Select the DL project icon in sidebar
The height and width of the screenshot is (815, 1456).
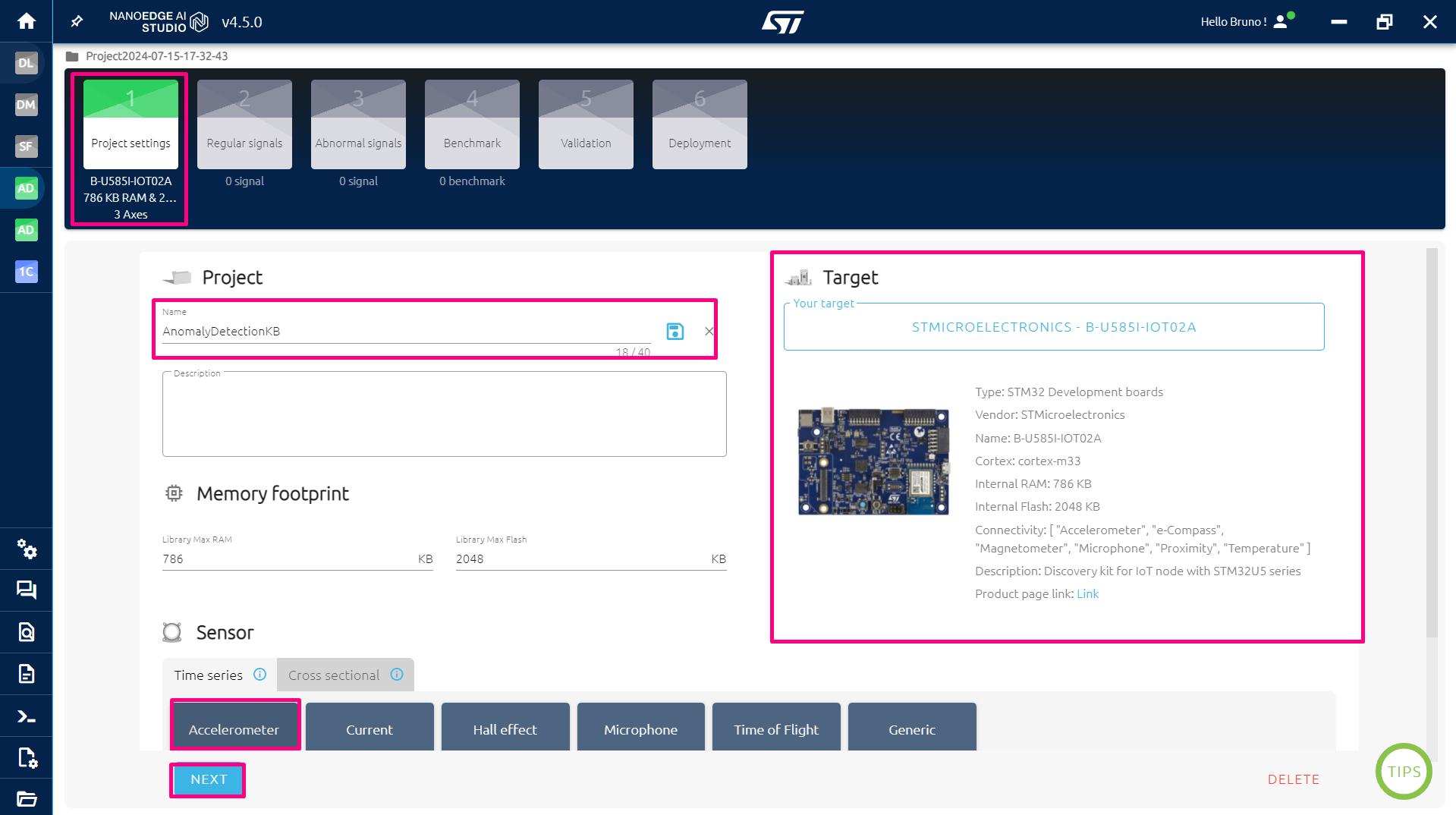point(26,63)
